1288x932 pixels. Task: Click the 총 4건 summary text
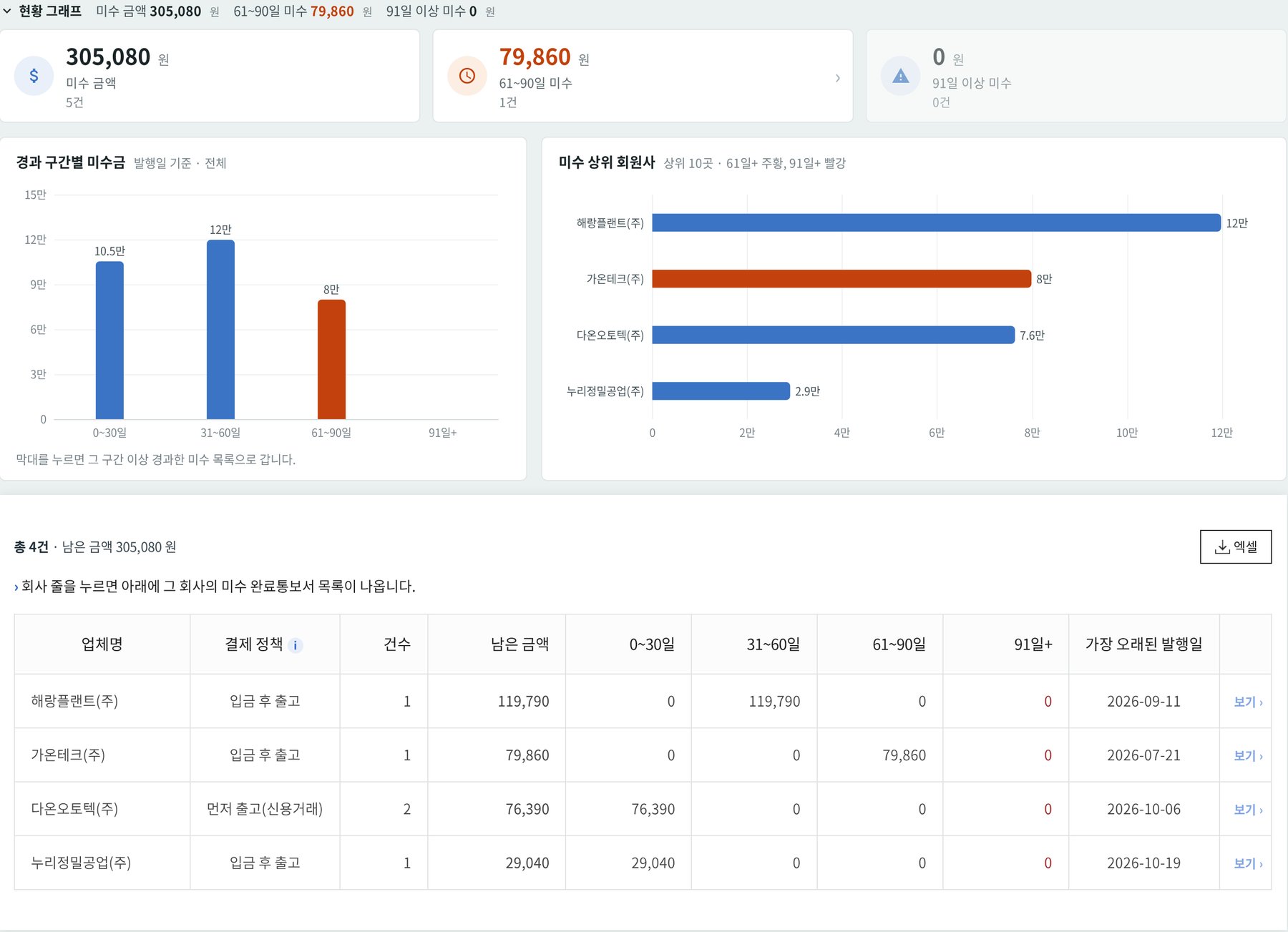point(31,547)
